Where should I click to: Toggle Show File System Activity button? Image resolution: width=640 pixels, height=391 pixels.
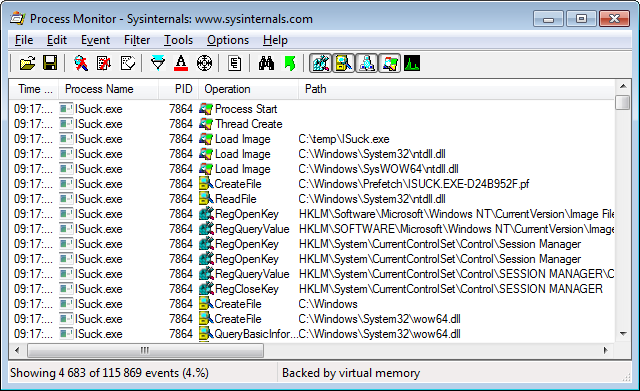tap(344, 63)
